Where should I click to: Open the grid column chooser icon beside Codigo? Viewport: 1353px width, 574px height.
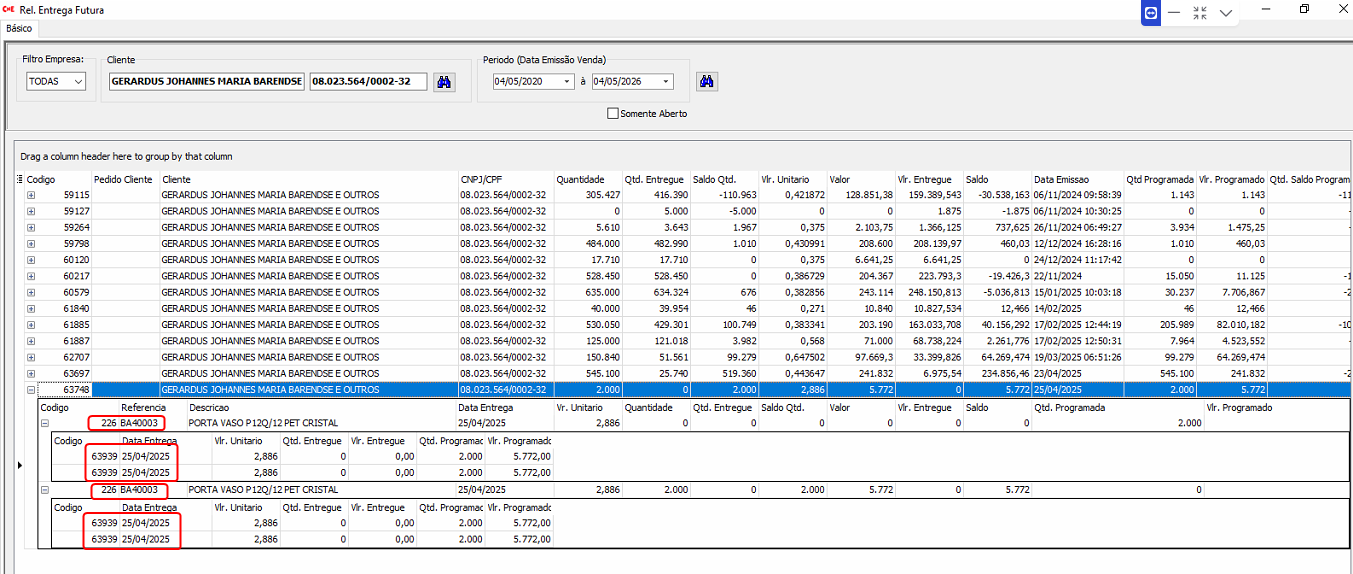(20, 179)
